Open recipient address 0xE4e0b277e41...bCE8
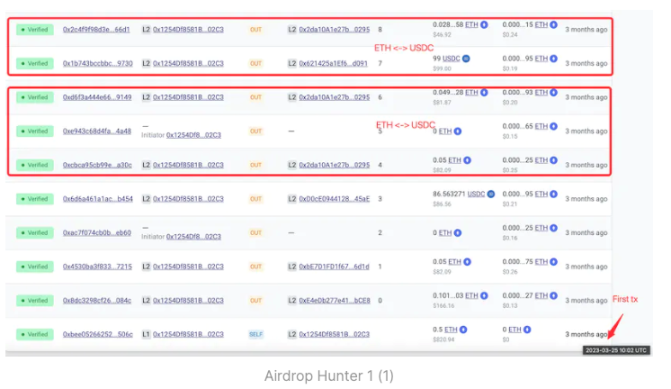The height and width of the screenshot is (389, 671). click(335, 300)
